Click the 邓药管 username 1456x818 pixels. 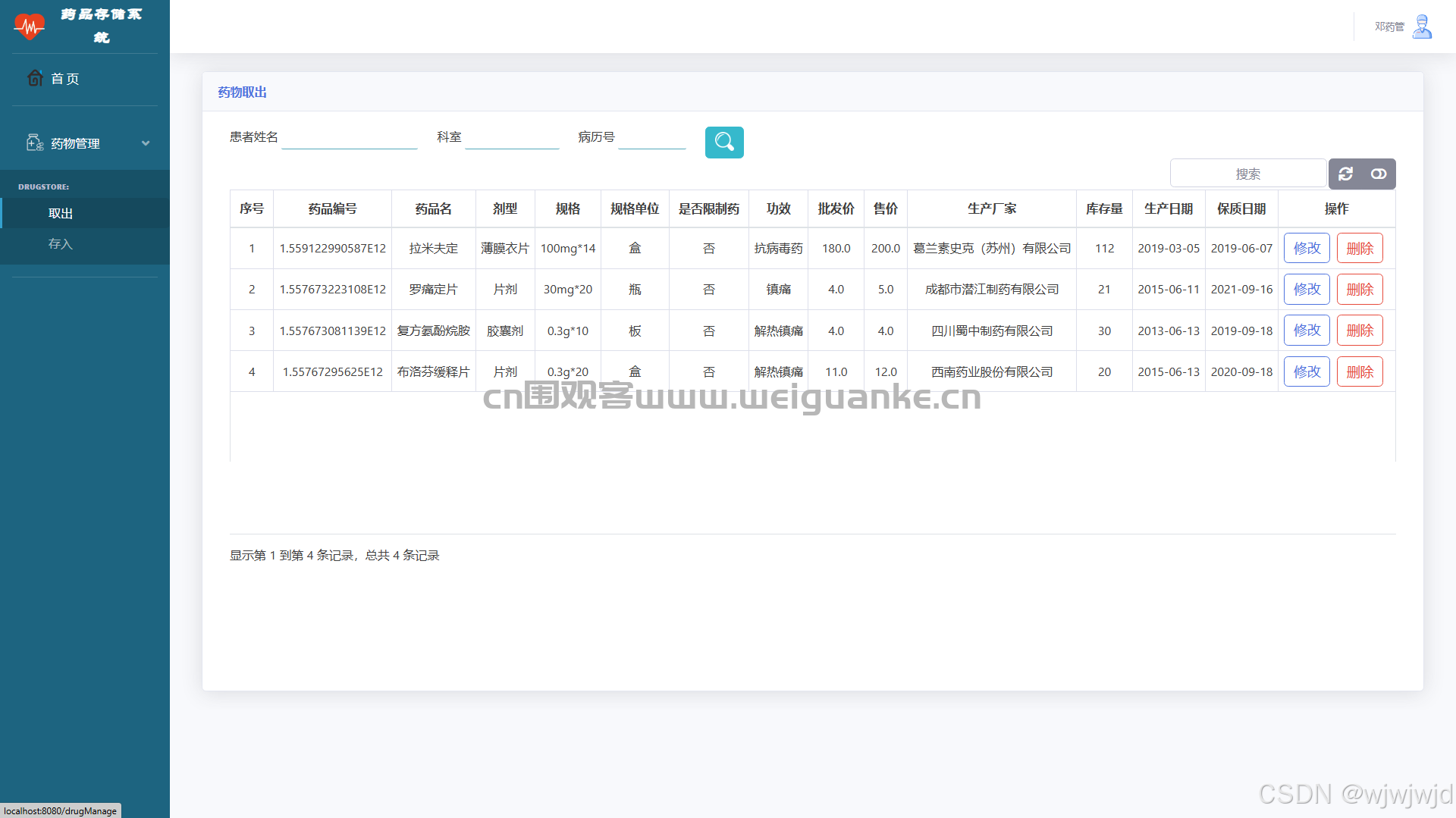(x=1389, y=27)
